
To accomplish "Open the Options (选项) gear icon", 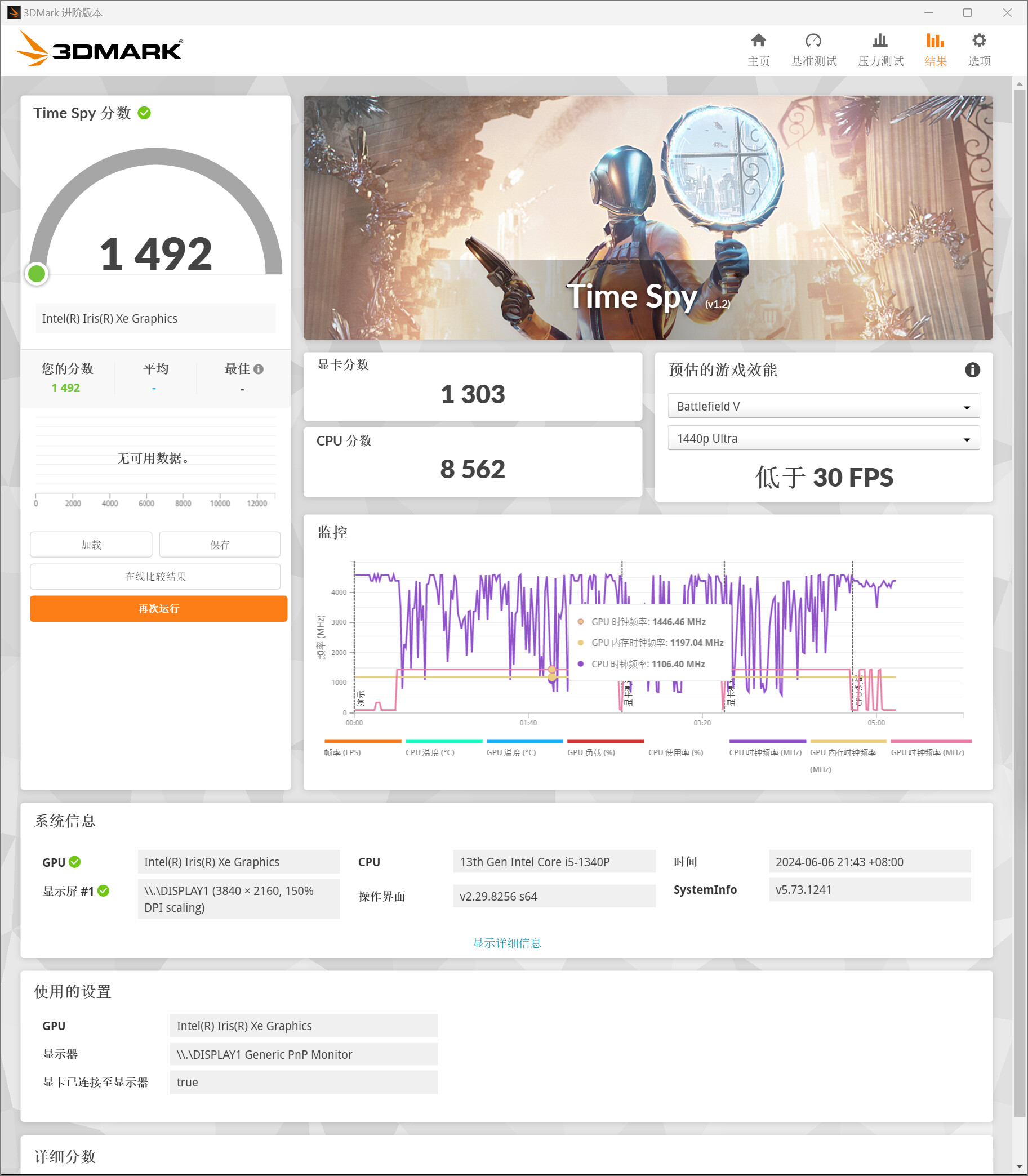I will click(x=978, y=41).
